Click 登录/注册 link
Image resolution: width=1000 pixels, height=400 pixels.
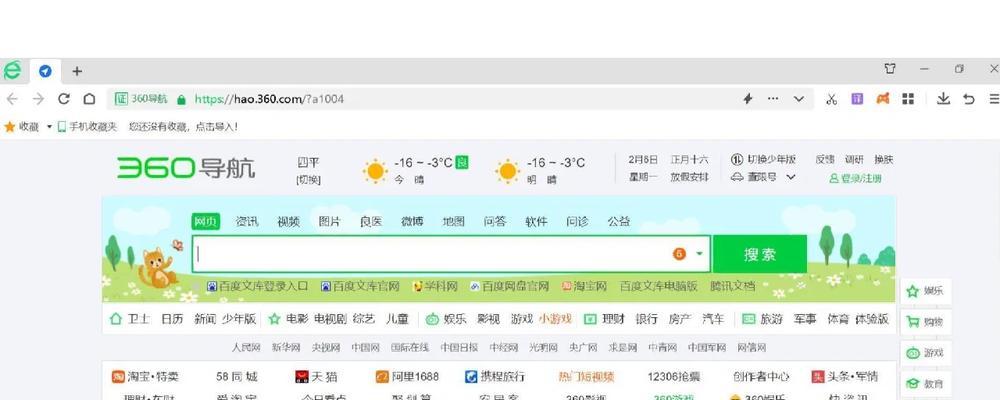pyautogui.click(x=855, y=179)
